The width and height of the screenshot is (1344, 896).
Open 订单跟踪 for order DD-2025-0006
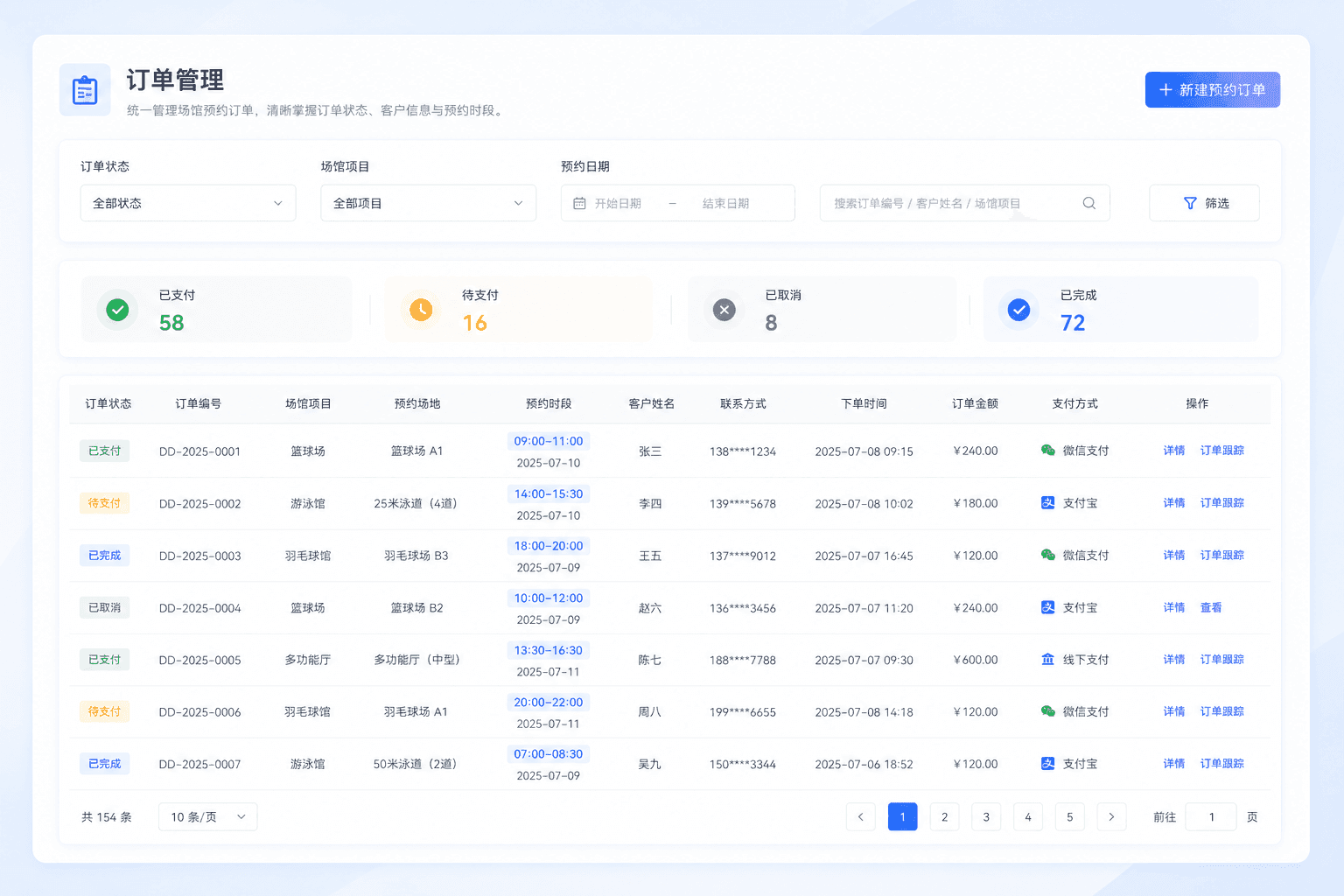coord(1222,711)
